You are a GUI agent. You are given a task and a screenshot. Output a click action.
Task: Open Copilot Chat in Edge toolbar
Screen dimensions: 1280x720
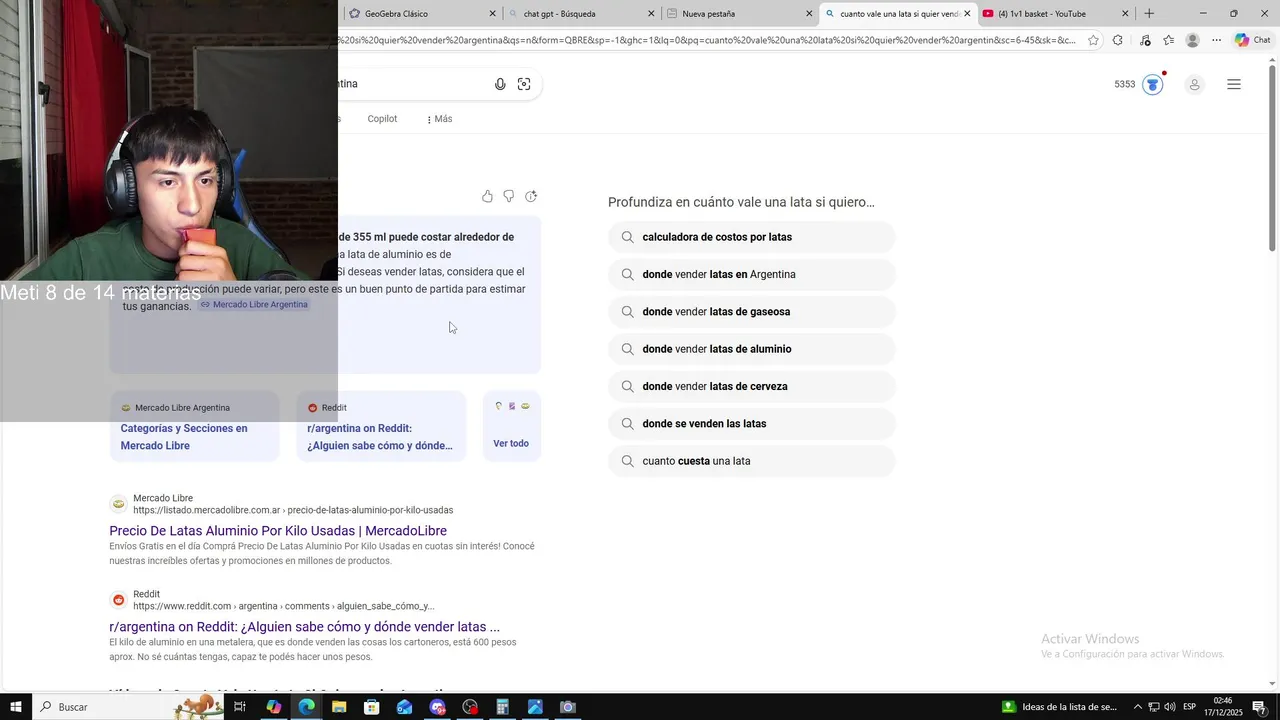click(1252, 40)
